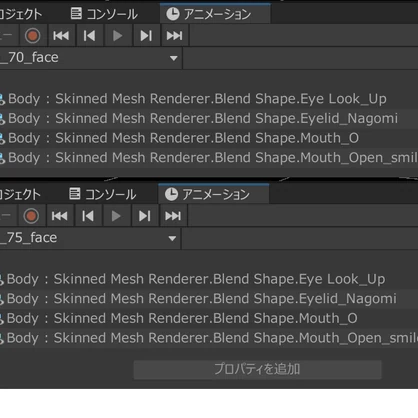Screen dimensions: 418x418
Task: Click the プロパティを追加 button
Action: [x=257, y=369]
